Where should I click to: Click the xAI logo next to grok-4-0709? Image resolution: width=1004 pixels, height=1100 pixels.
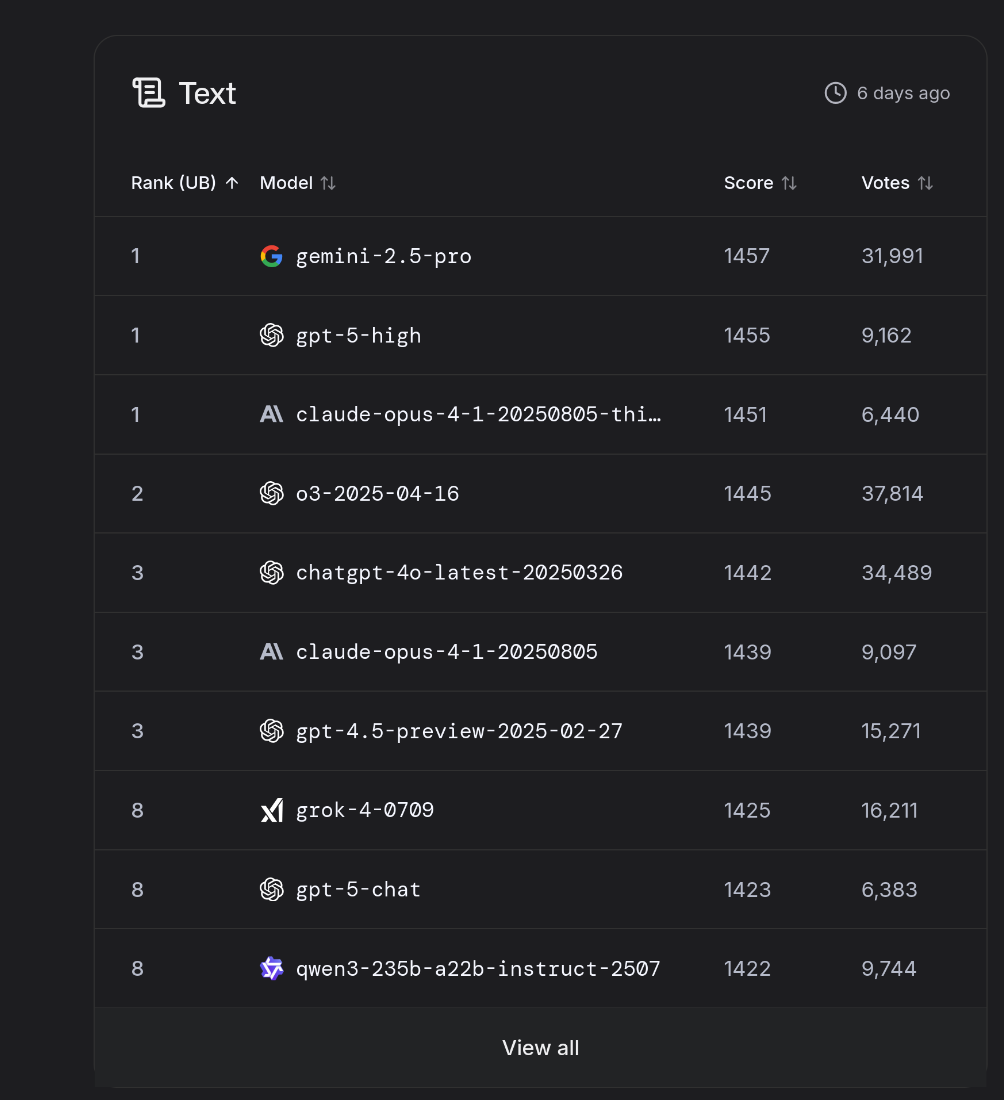pos(272,810)
